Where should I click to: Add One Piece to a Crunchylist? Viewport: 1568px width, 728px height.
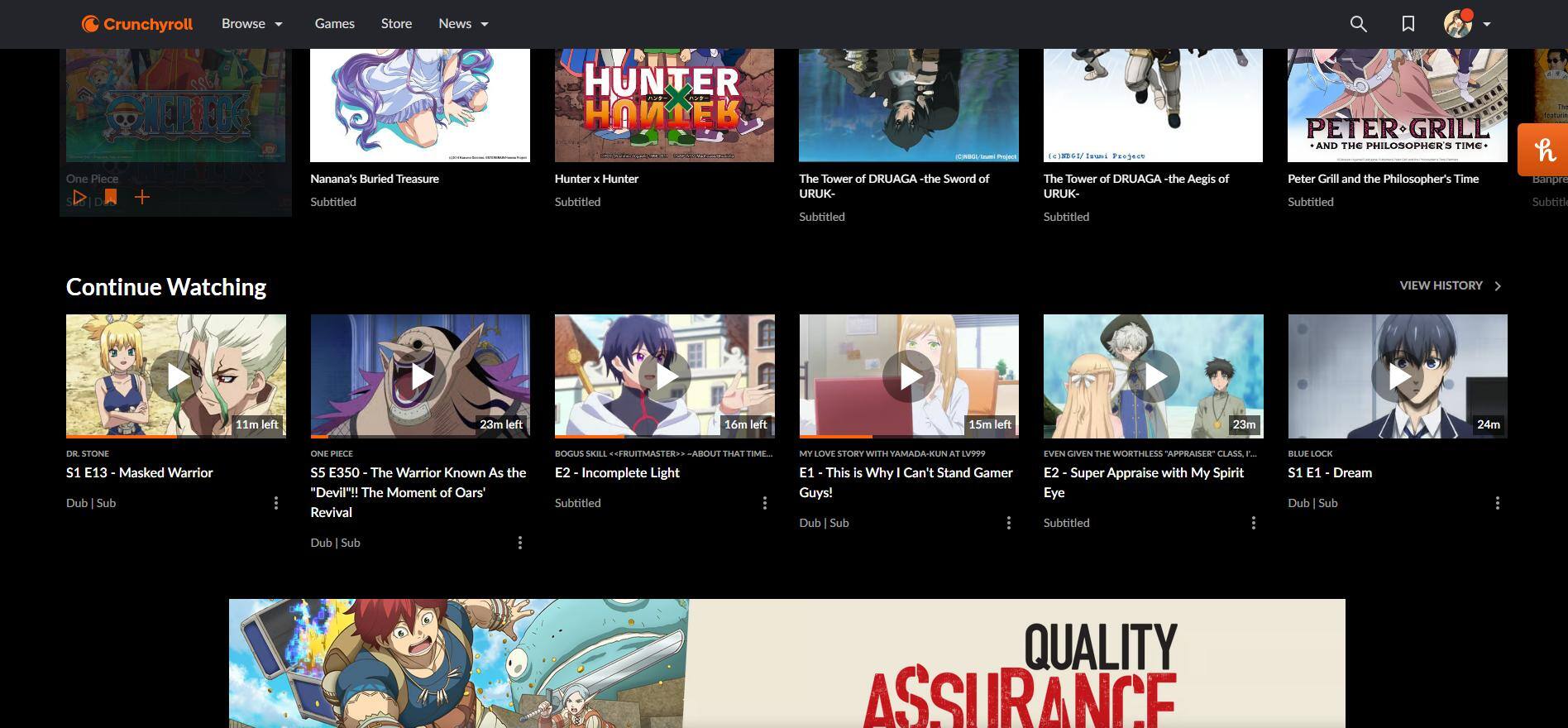tap(142, 198)
